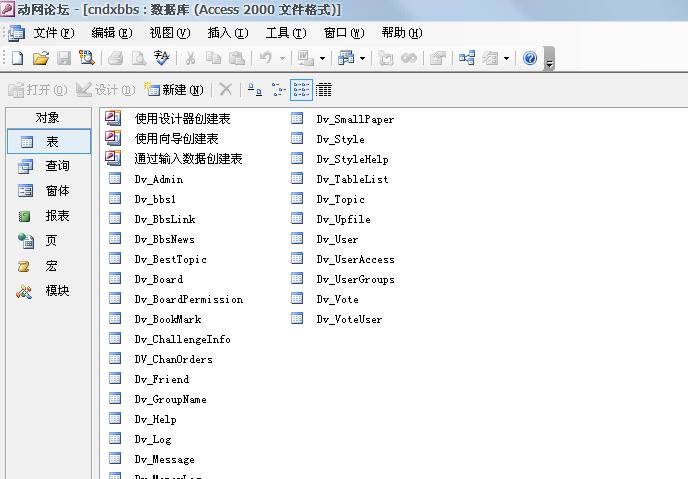The image size is (688, 479).
Task: Click the Delete X icon in database toolbar
Action: [x=226, y=90]
